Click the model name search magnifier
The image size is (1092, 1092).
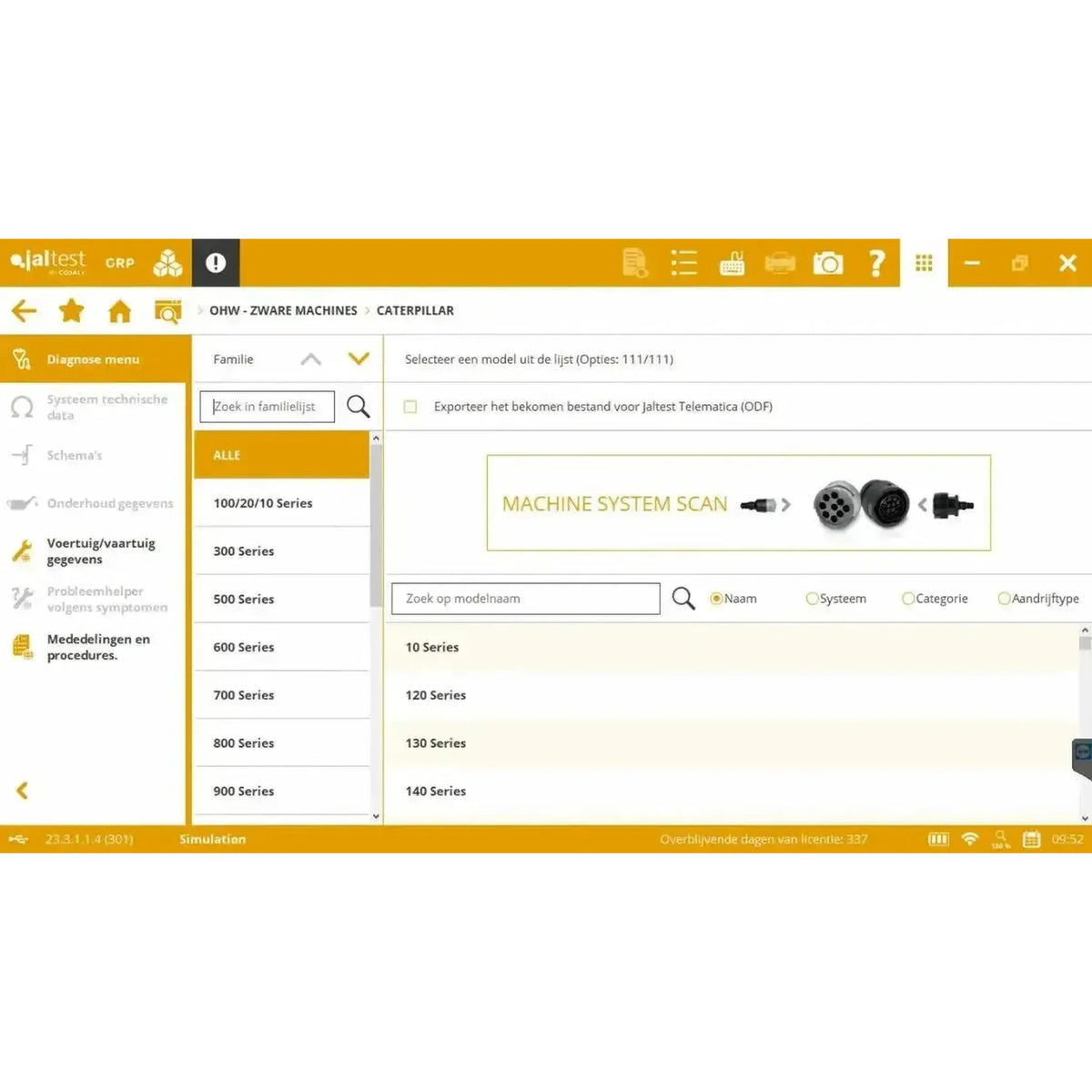(683, 598)
